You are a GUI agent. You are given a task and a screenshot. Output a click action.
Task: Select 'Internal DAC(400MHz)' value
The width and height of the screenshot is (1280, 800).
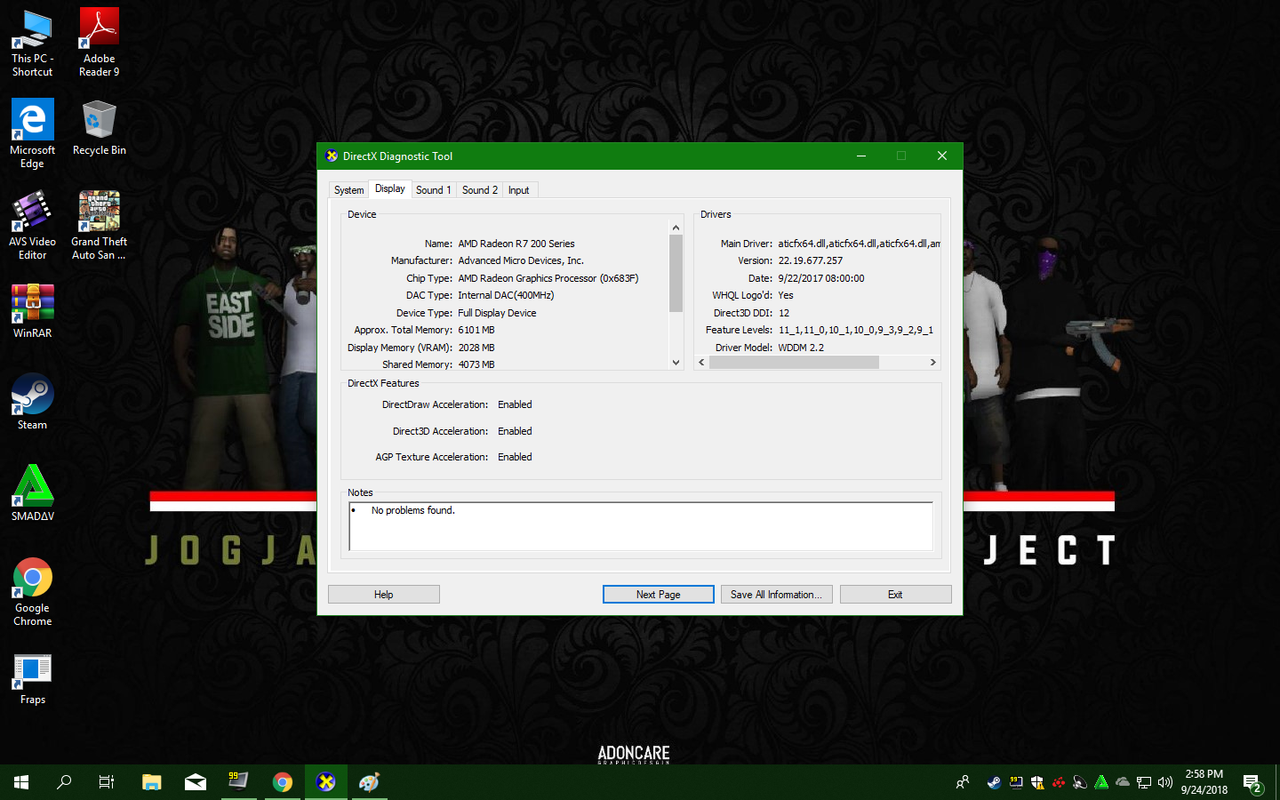click(506, 295)
